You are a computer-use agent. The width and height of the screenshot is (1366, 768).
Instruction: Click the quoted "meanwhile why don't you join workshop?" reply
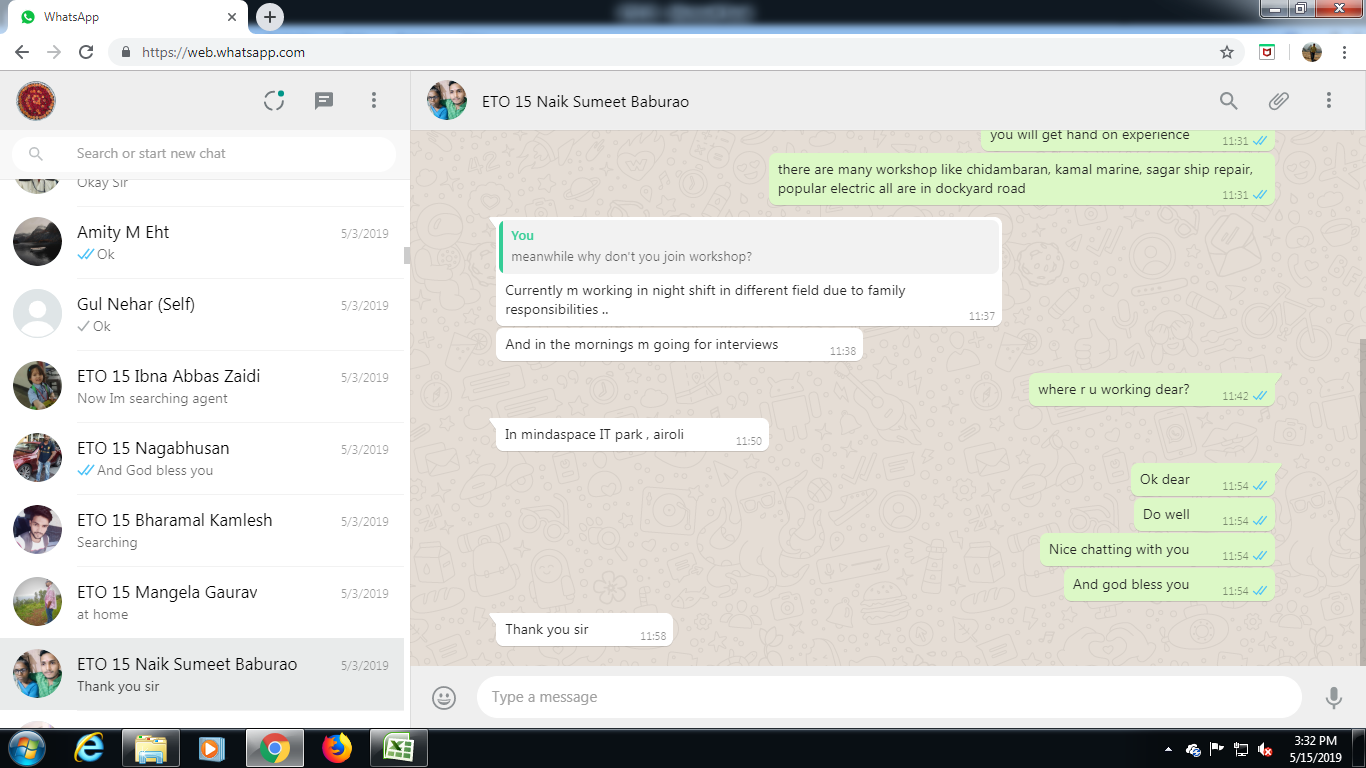click(x=748, y=247)
